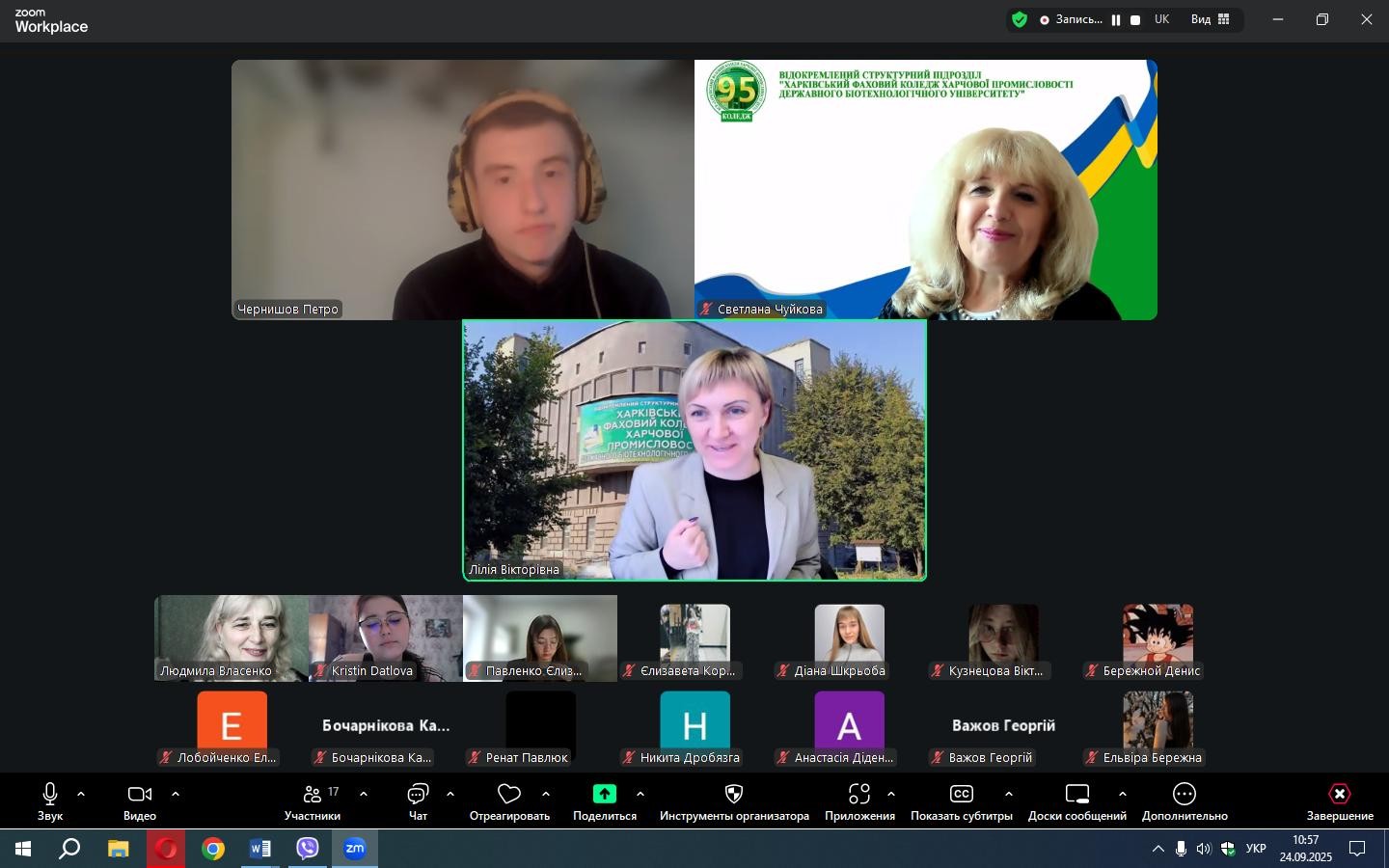
Task: Select Людмила Власенко video thumbnail
Action: pyautogui.click(x=231, y=637)
